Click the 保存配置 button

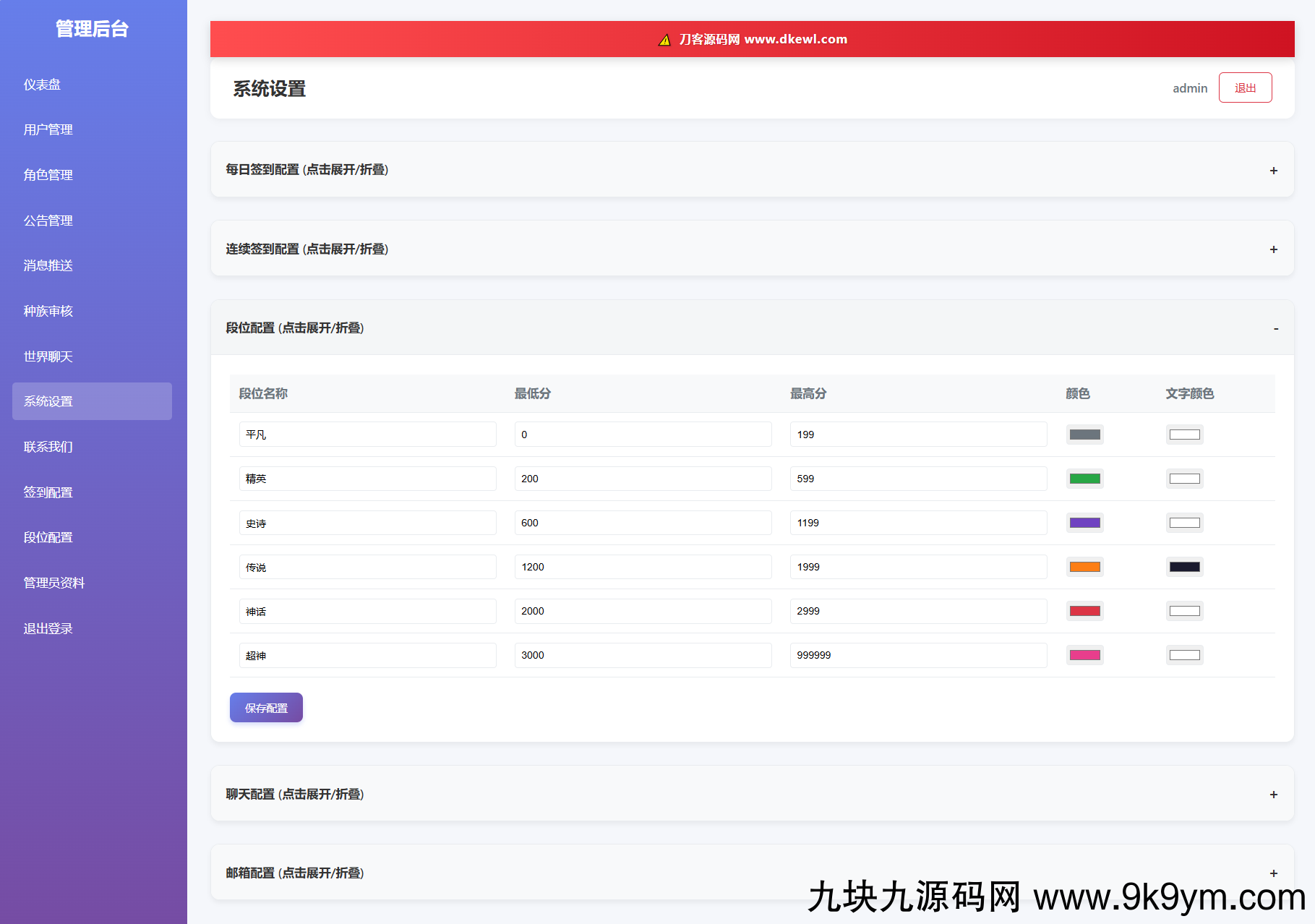point(266,708)
